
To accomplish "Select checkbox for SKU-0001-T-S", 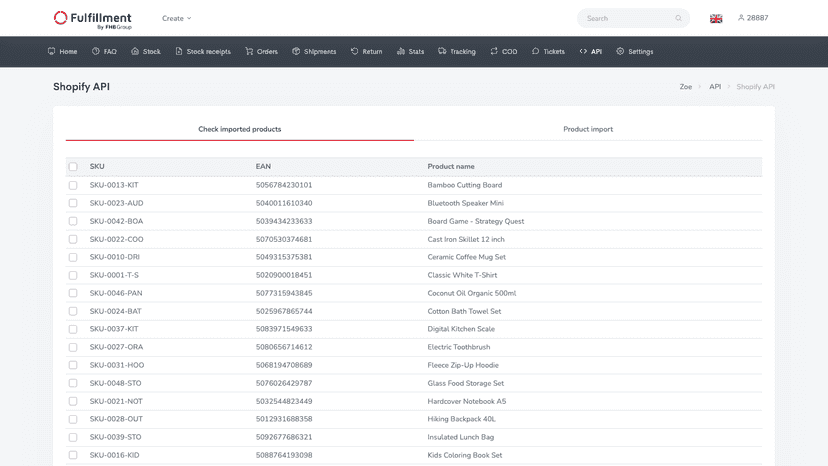I will tap(73, 275).
